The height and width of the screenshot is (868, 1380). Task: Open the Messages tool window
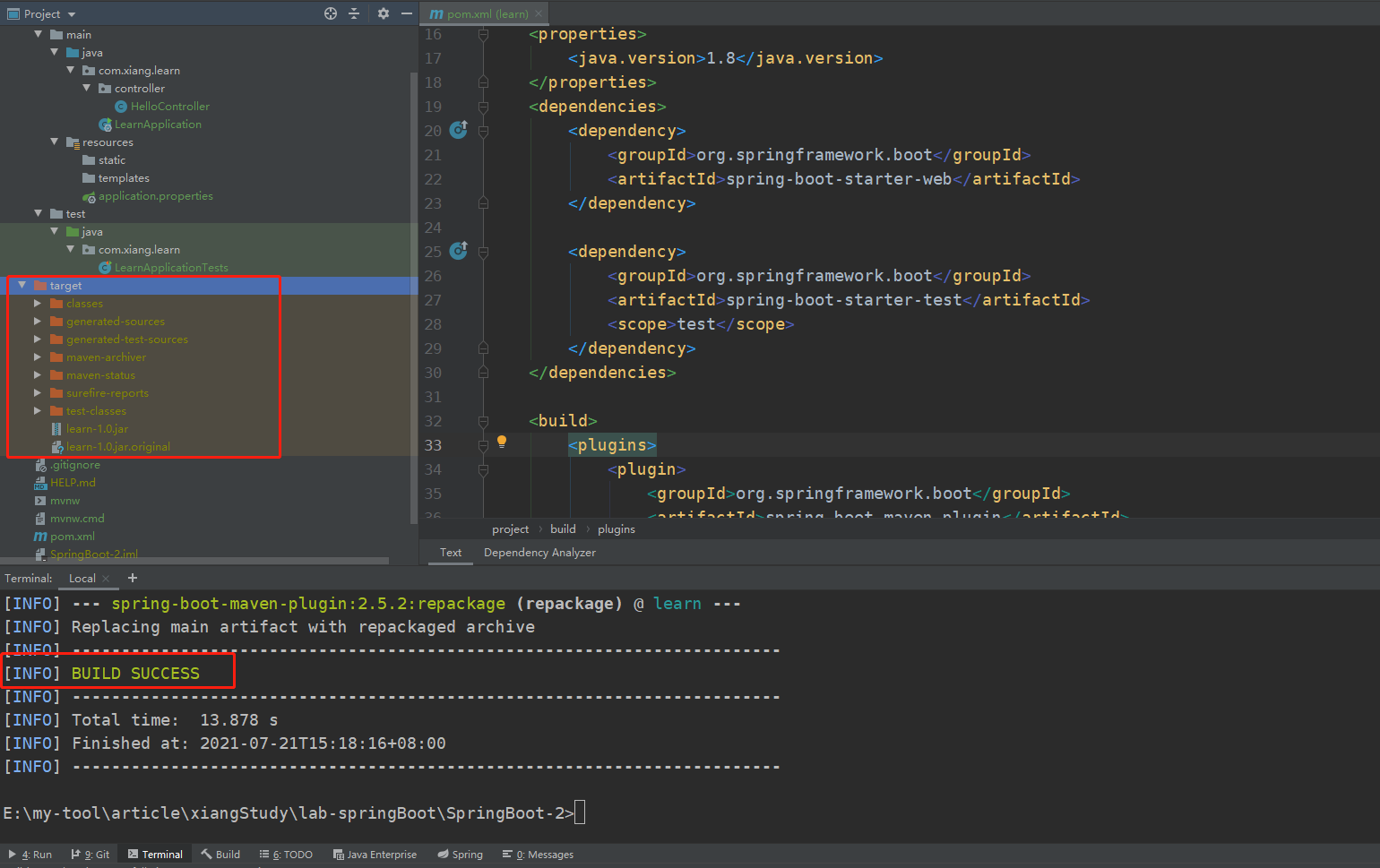click(x=538, y=855)
